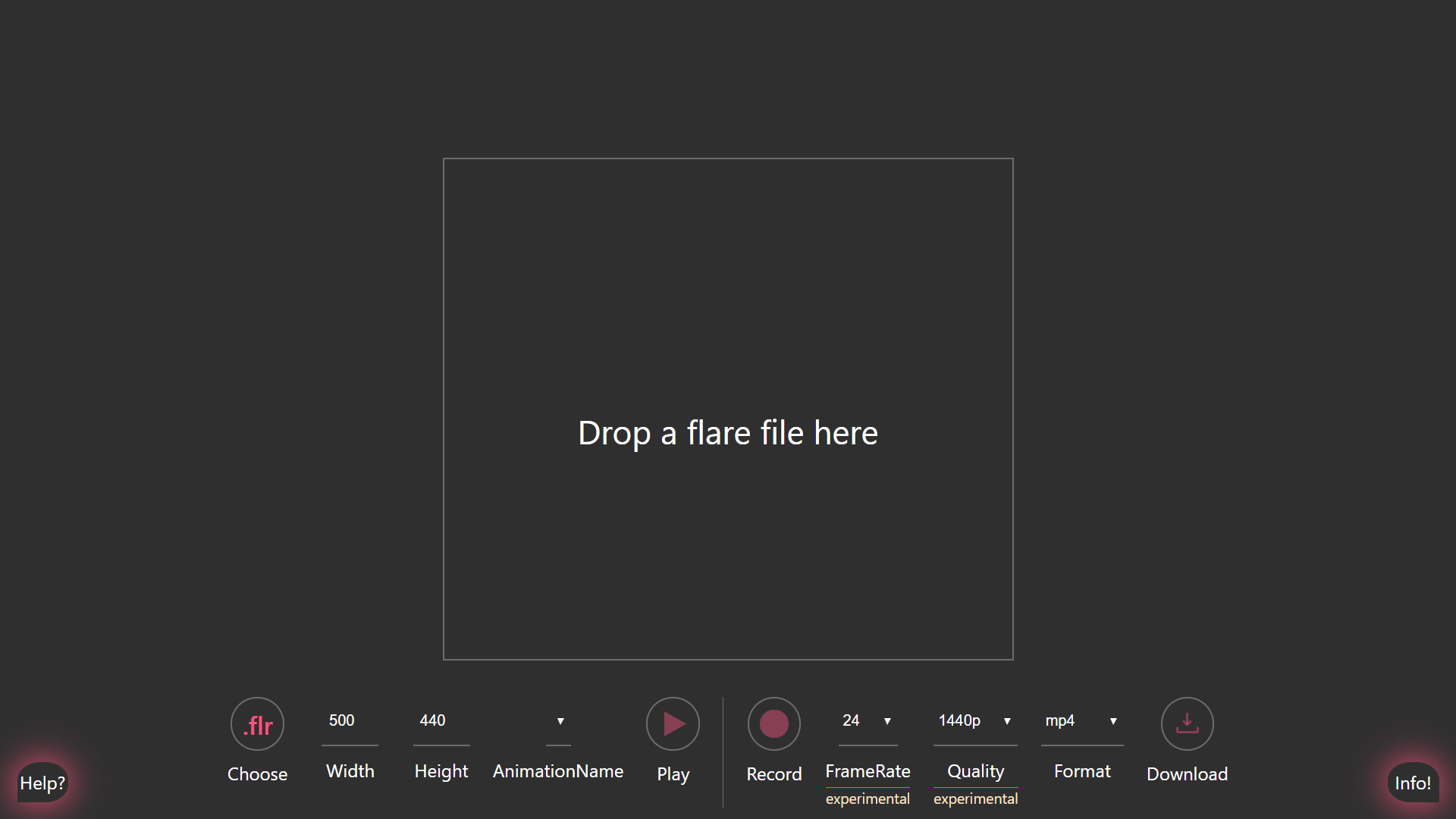Click the Width input field showing 500
Screen dimensions: 1456x819
(350, 721)
